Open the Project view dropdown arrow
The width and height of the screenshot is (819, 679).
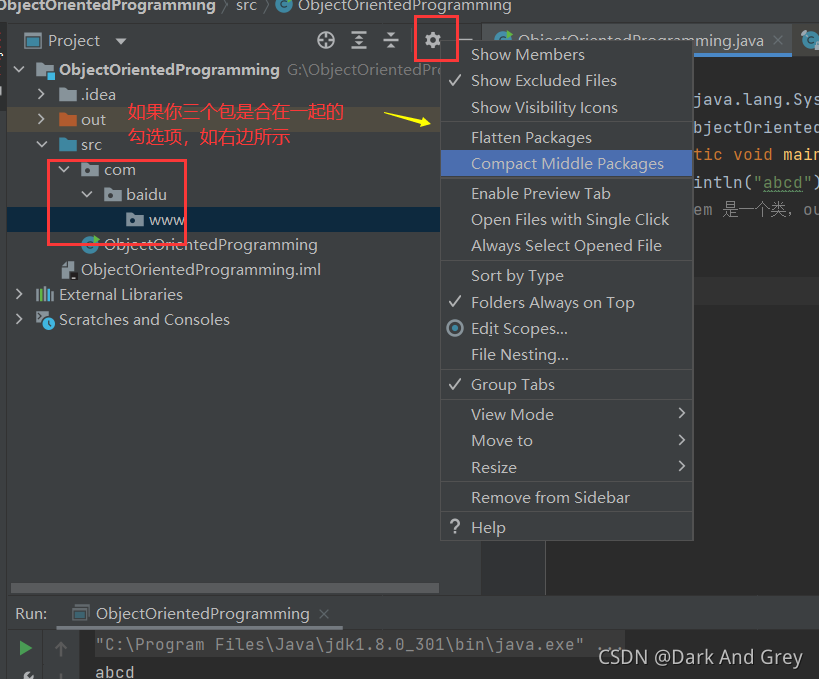[x=121, y=41]
